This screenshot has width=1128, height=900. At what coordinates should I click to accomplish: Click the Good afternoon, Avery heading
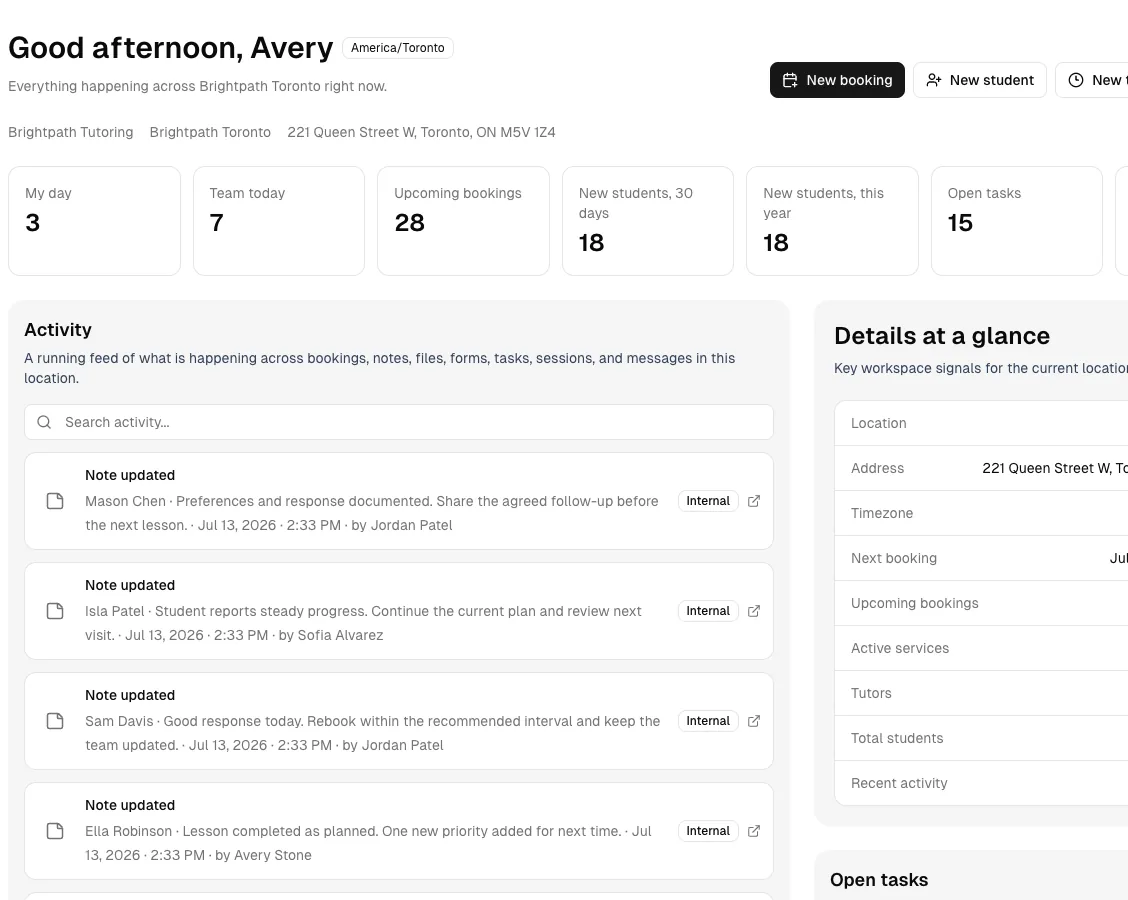click(170, 48)
